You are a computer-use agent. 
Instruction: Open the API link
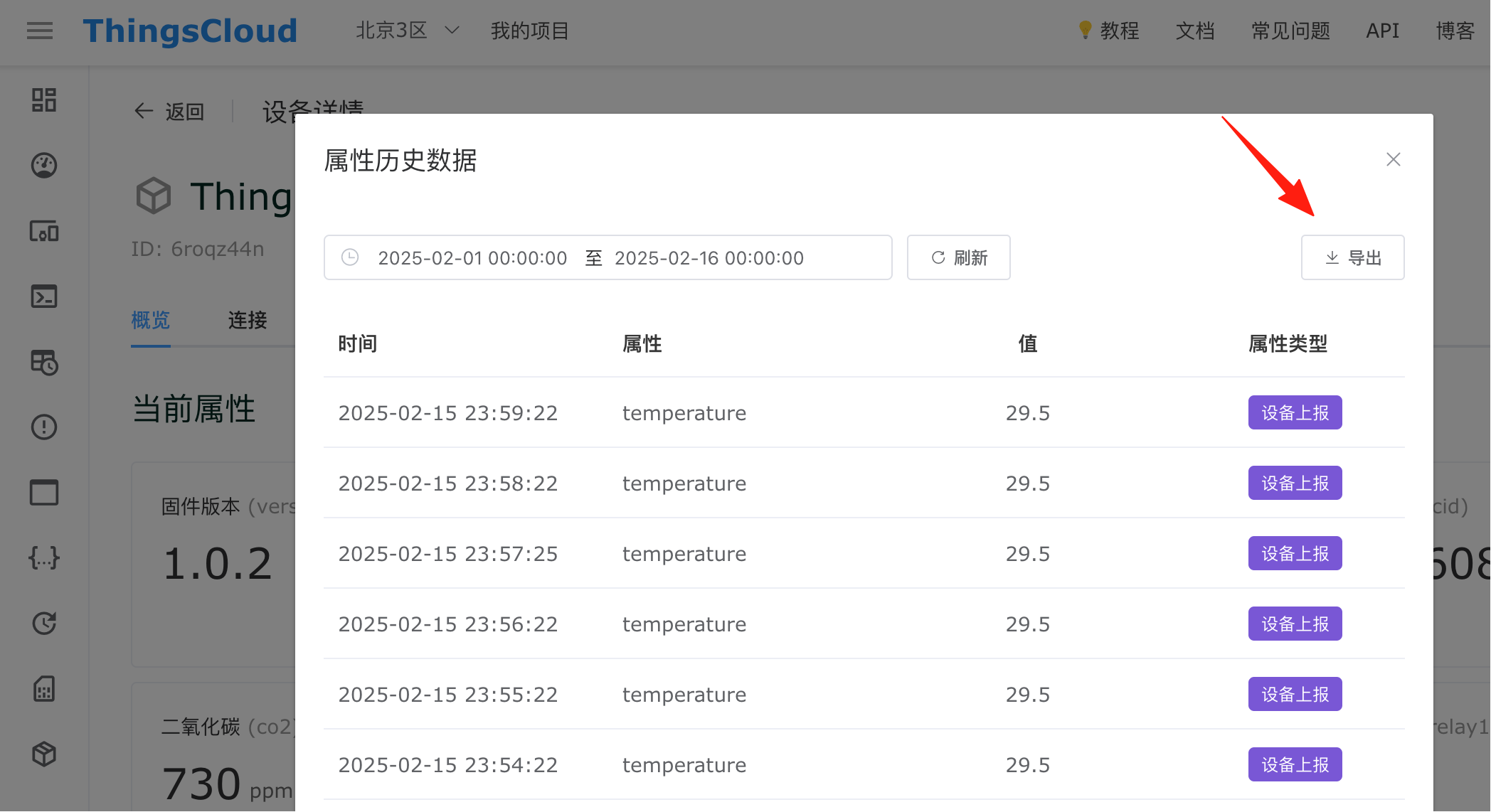[1382, 31]
